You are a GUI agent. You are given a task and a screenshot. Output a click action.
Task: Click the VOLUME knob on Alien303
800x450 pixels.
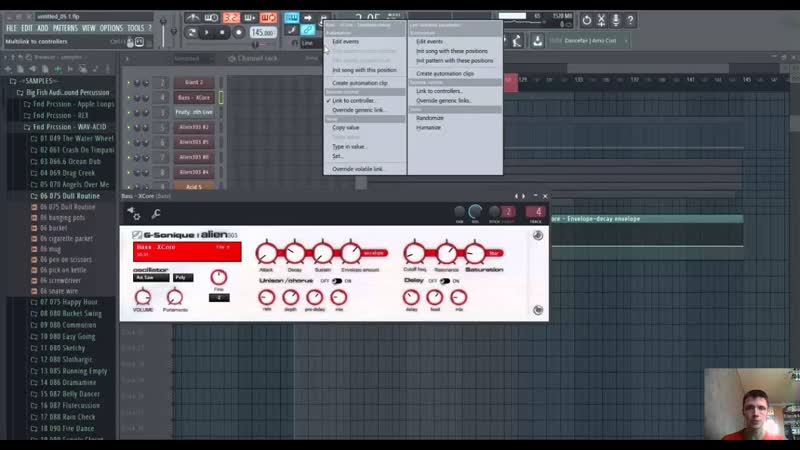click(143, 297)
